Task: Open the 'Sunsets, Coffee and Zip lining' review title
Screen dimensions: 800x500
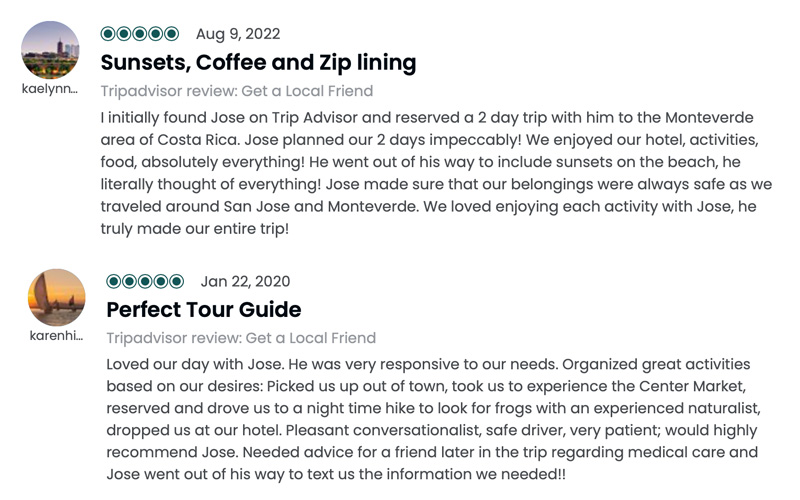Action: point(258,63)
